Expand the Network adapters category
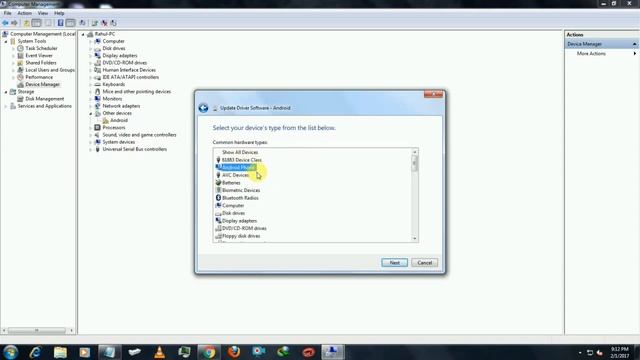 point(91,106)
